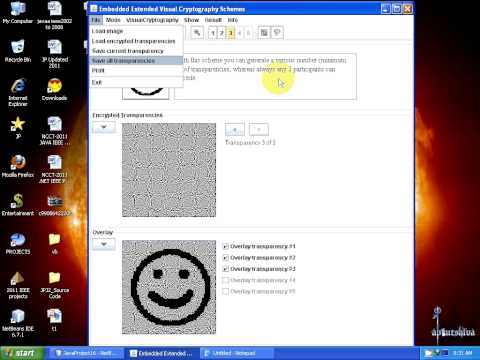Toggle the disabled Overlay transparency #5 checkbox
480x360 pixels.
pos(225,292)
